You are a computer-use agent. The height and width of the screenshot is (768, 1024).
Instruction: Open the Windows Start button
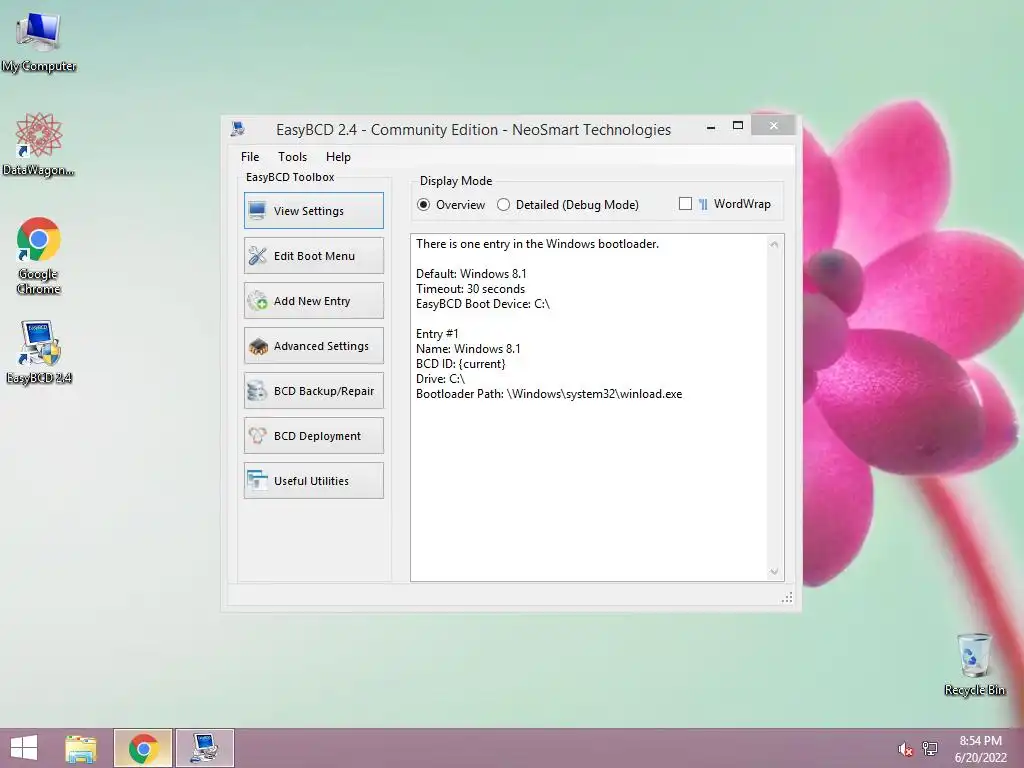click(24, 748)
